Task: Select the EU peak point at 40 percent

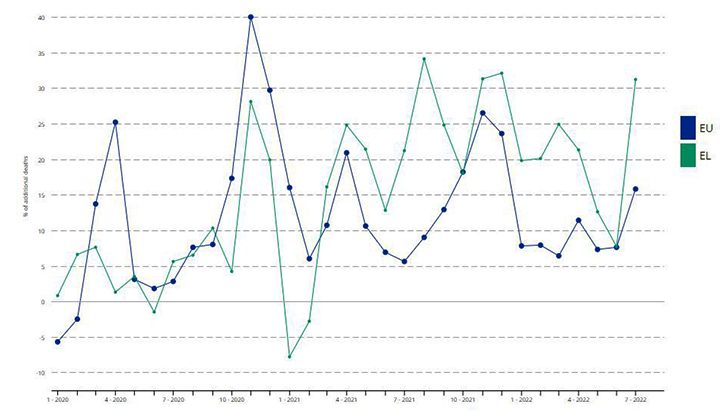Action: pos(251,17)
